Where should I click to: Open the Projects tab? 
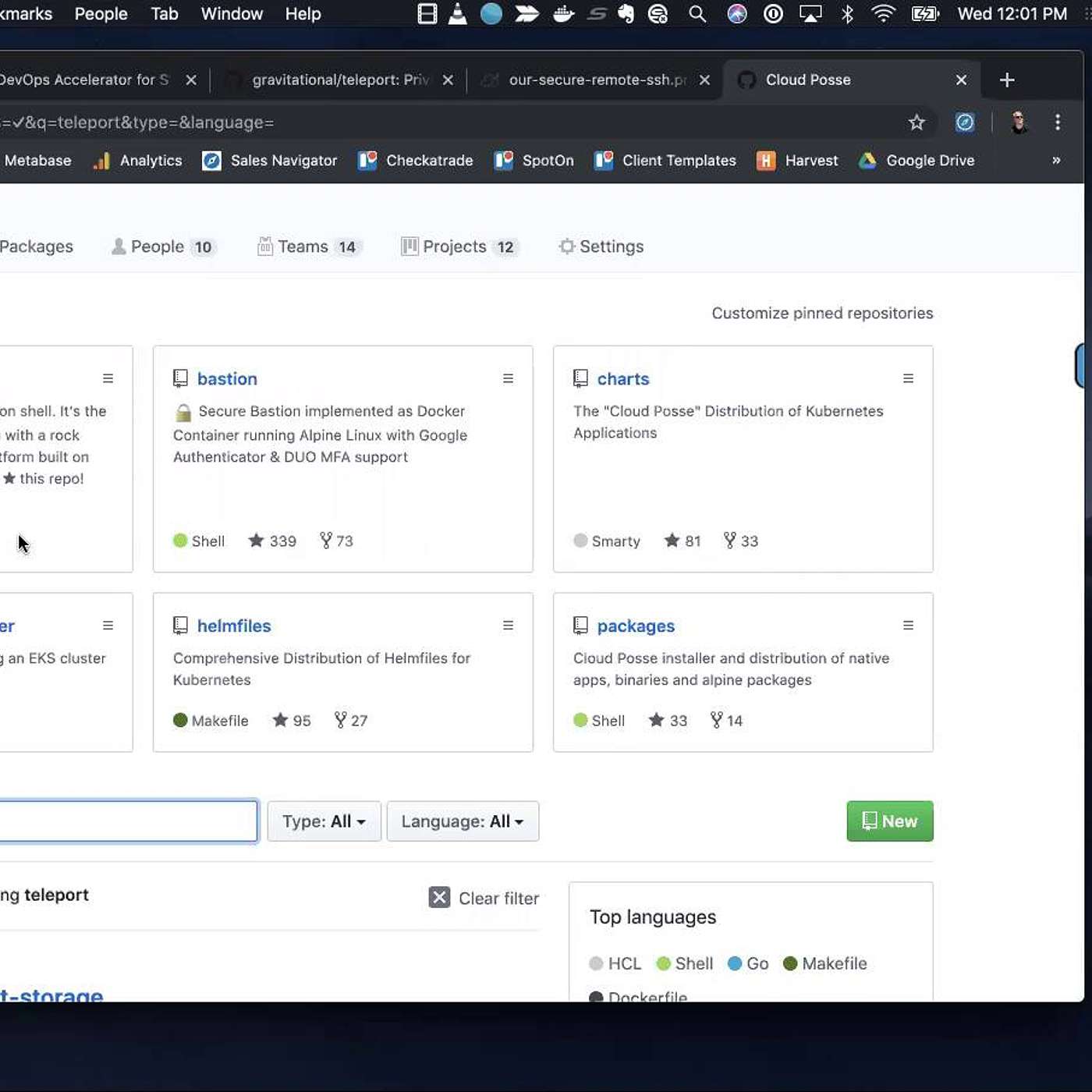[x=459, y=246]
